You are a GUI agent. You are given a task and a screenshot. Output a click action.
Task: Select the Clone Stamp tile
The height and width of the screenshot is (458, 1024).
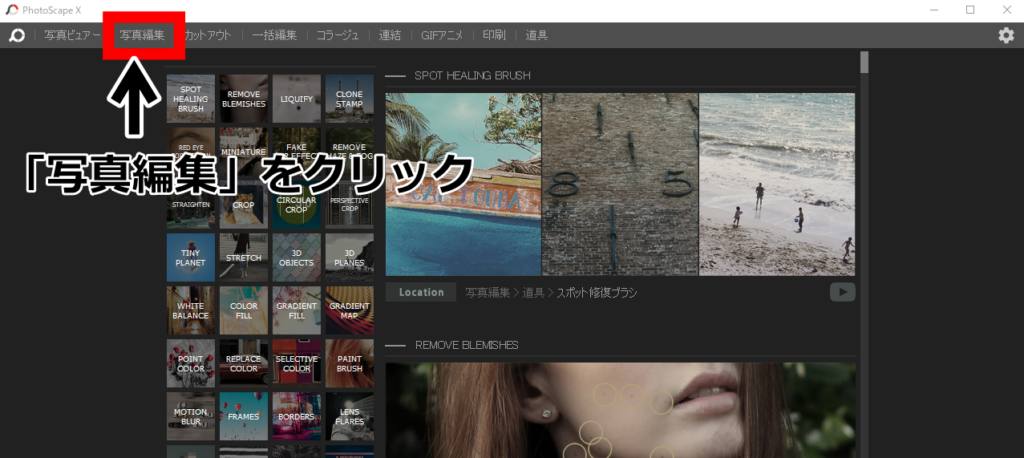[x=349, y=99]
